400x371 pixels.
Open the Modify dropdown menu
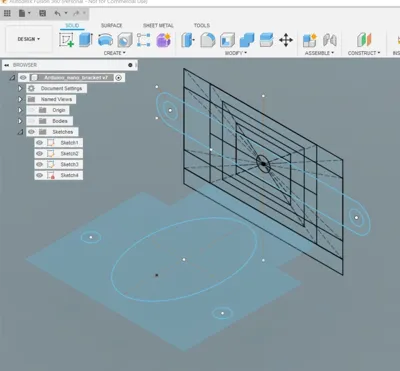point(236,53)
